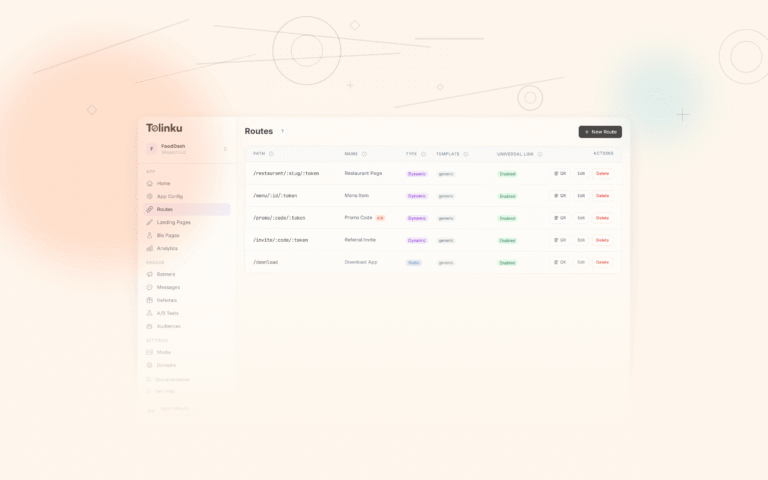The width and height of the screenshot is (768, 480).
Task: Click the Analytics bar chart icon
Action: (x=149, y=248)
